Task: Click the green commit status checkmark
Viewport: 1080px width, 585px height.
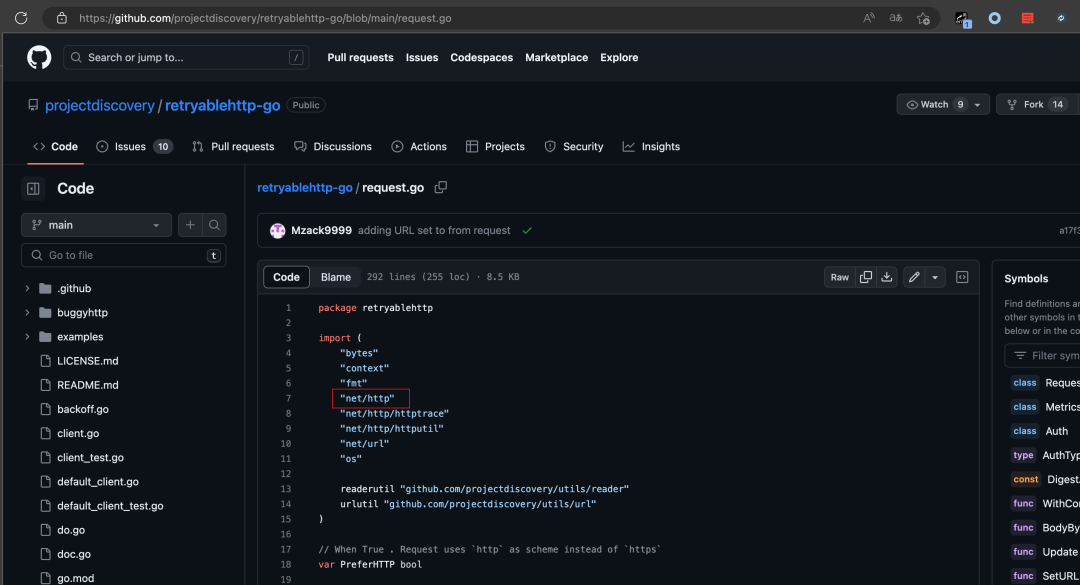Action: pyautogui.click(x=527, y=231)
